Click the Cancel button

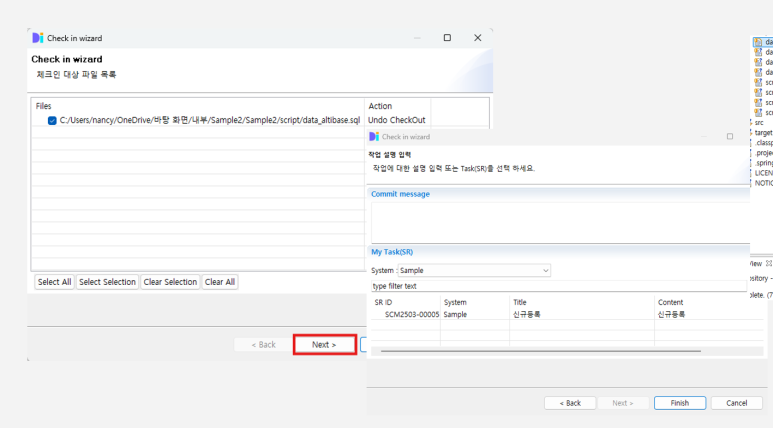(737, 403)
